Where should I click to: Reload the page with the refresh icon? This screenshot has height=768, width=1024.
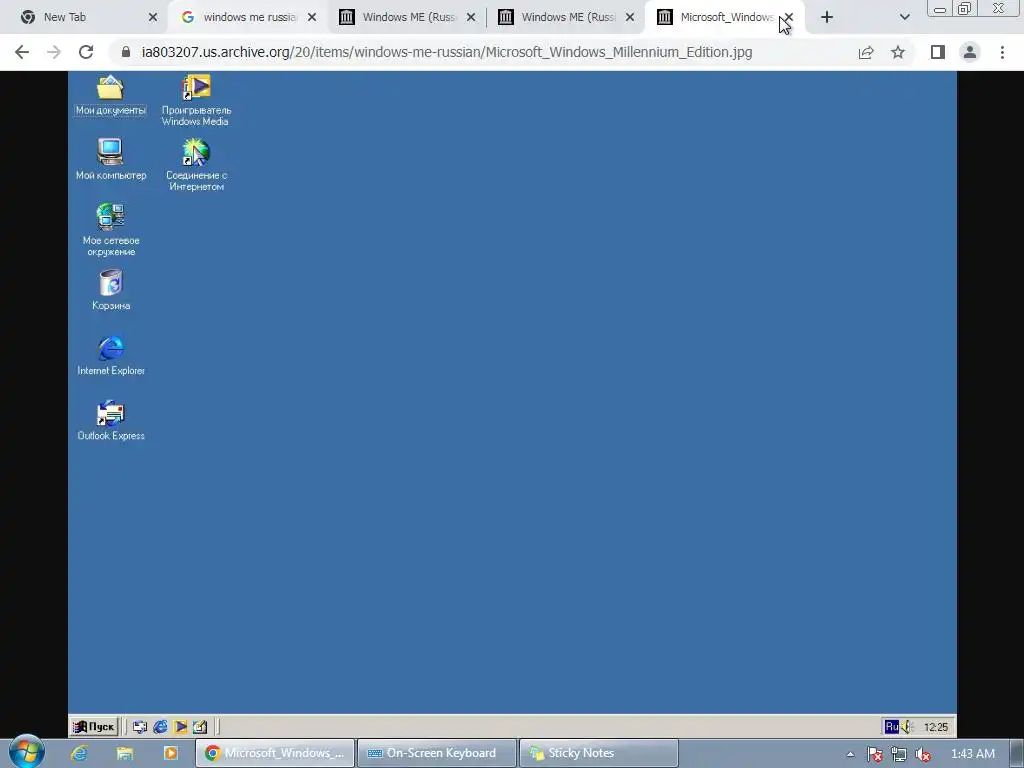pyautogui.click(x=86, y=52)
